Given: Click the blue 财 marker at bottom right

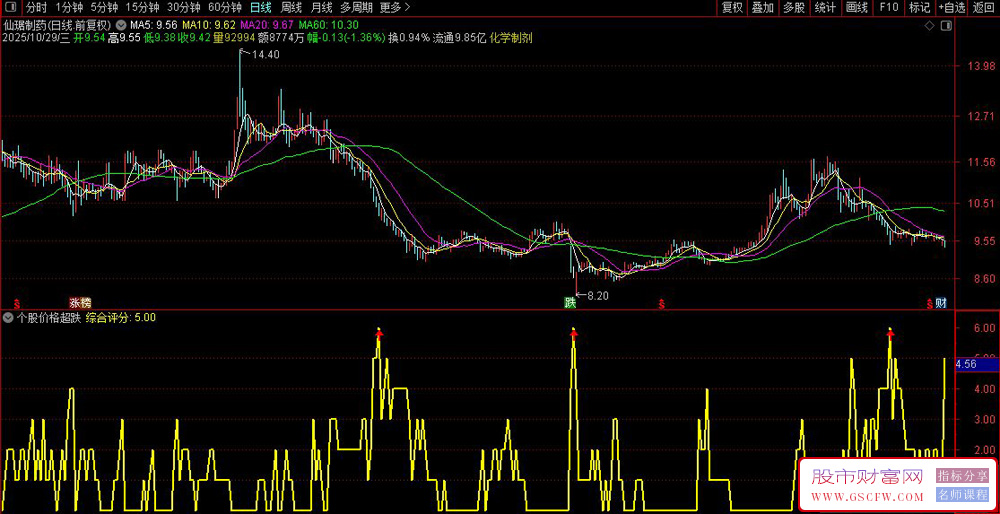Looking at the screenshot, I should point(941,302).
